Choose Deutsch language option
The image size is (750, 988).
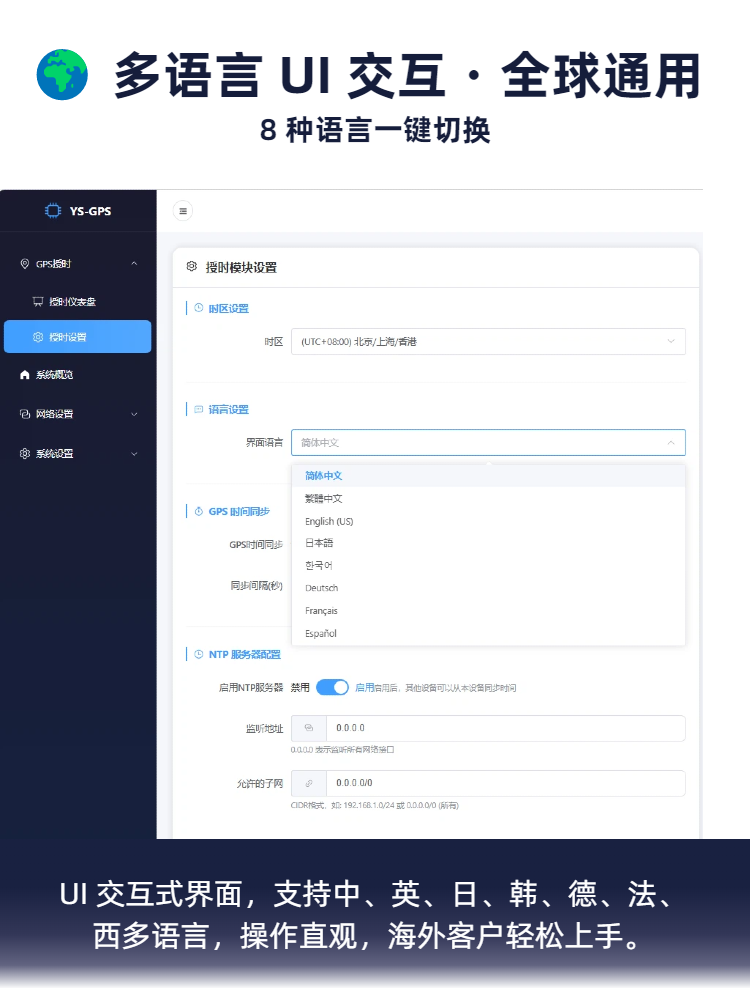pyautogui.click(x=488, y=588)
